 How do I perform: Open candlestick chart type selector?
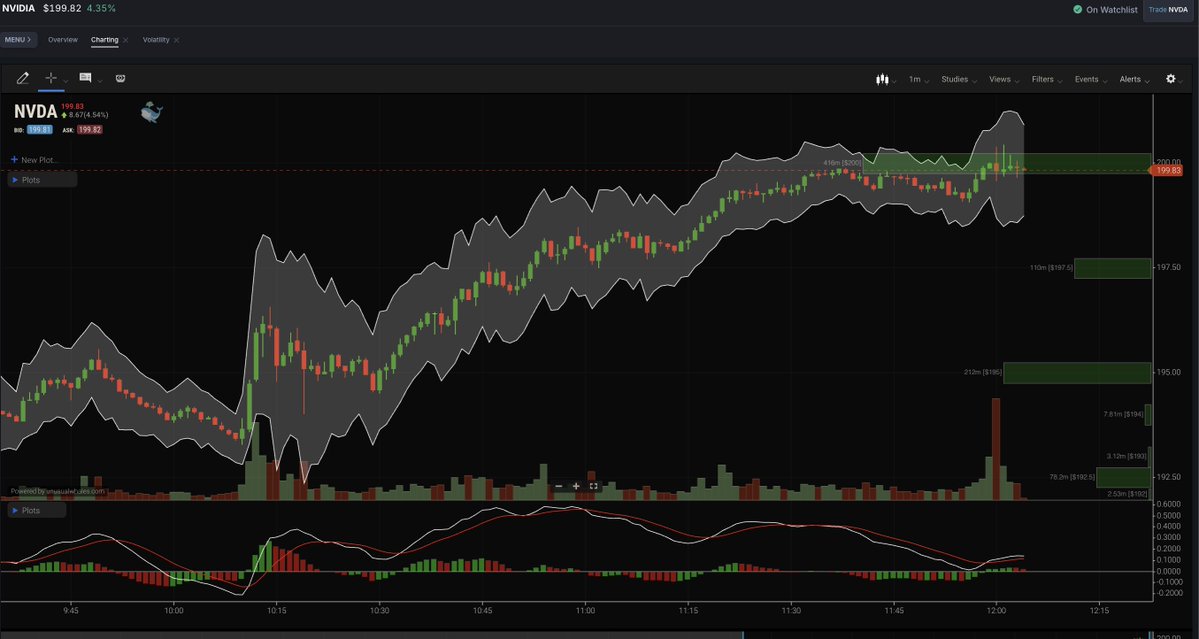(882, 79)
